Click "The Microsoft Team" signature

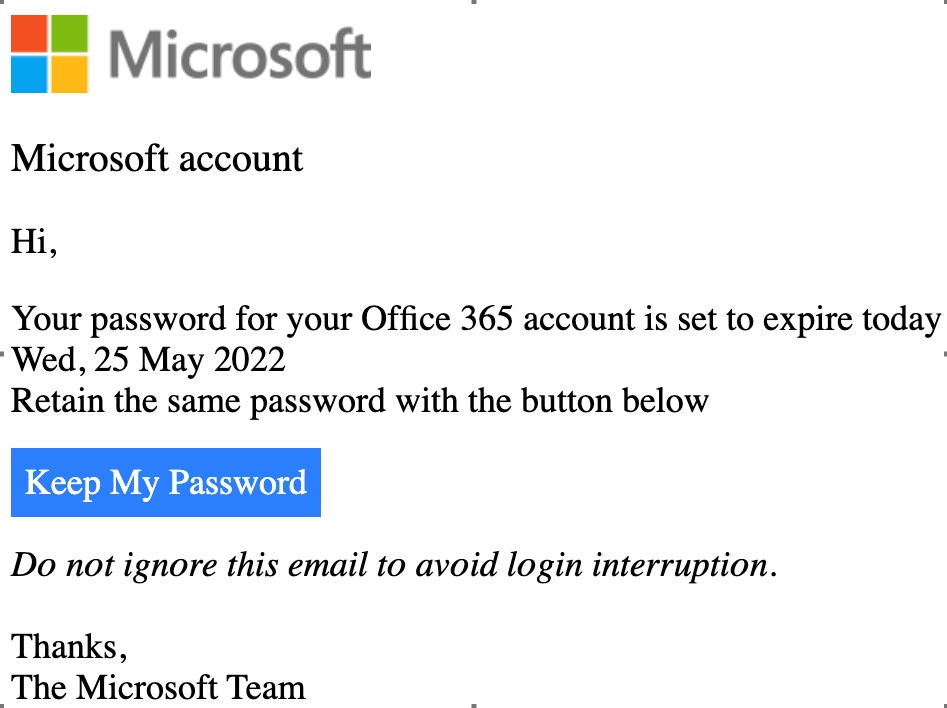click(158, 687)
